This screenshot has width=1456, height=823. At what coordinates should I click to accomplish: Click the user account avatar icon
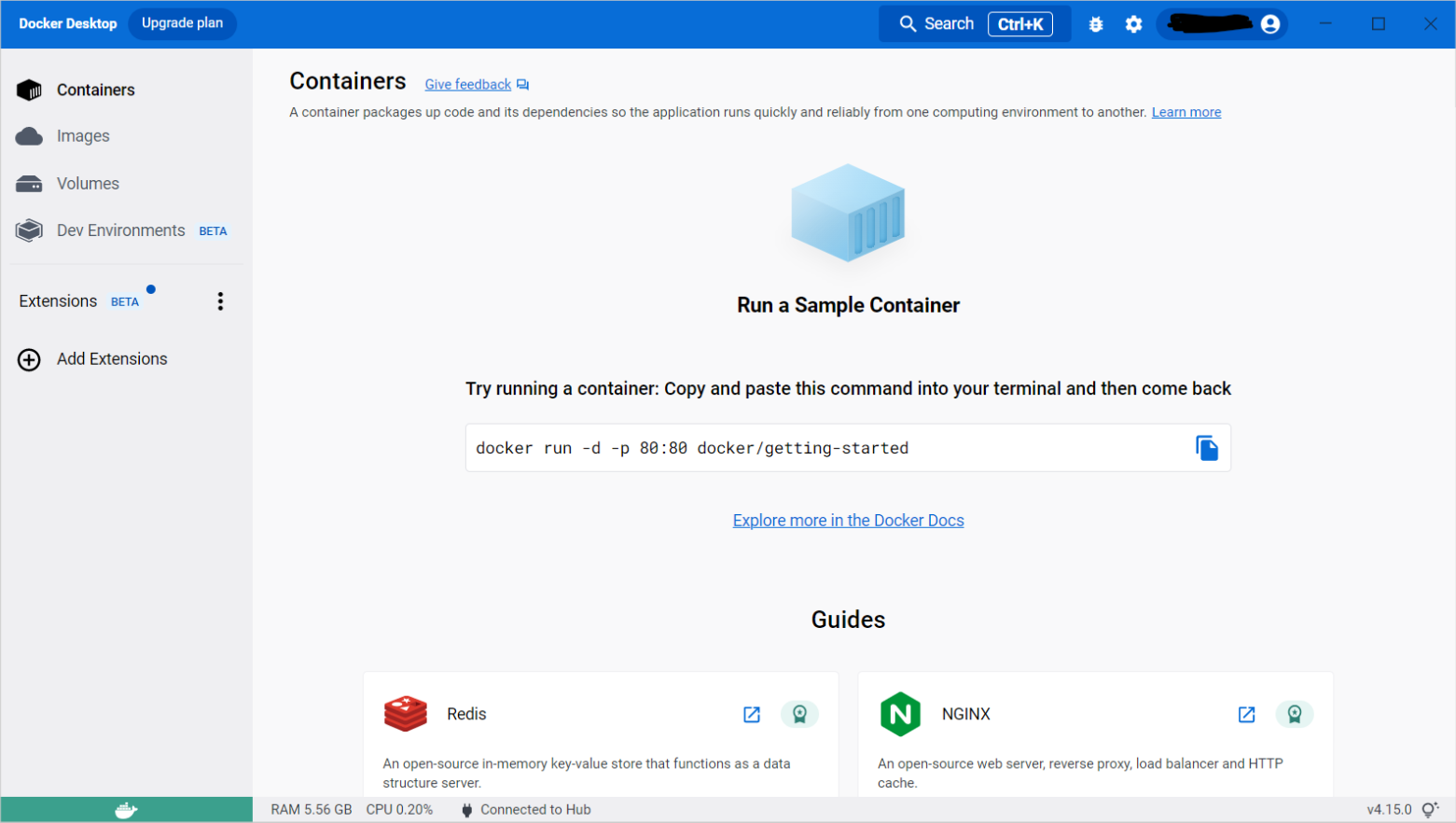[x=1270, y=24]
